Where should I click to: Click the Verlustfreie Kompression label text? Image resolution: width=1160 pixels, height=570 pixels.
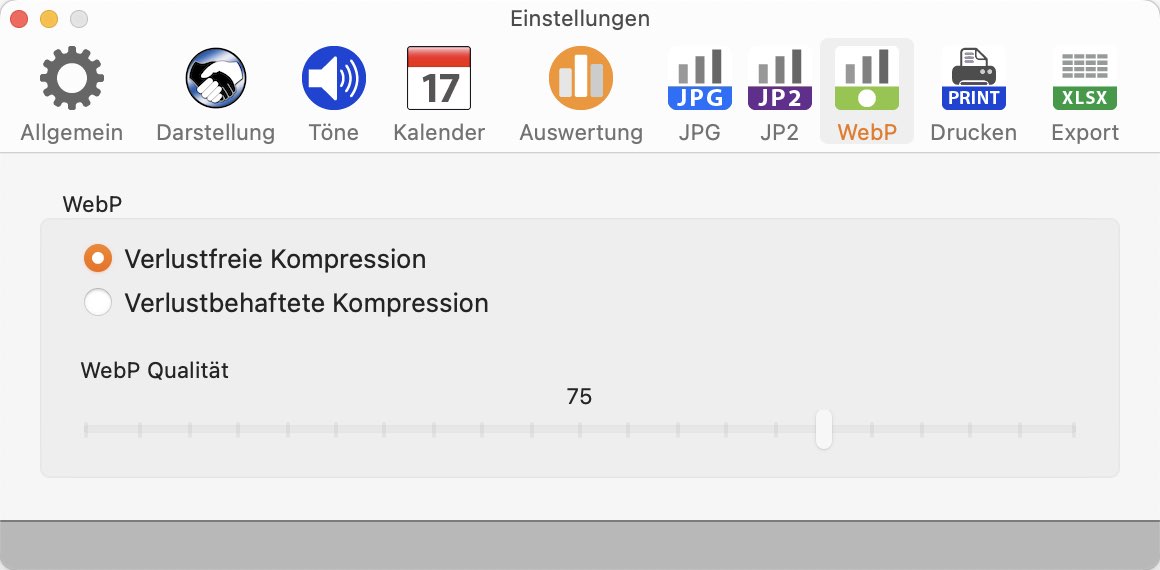coord(275,259)
